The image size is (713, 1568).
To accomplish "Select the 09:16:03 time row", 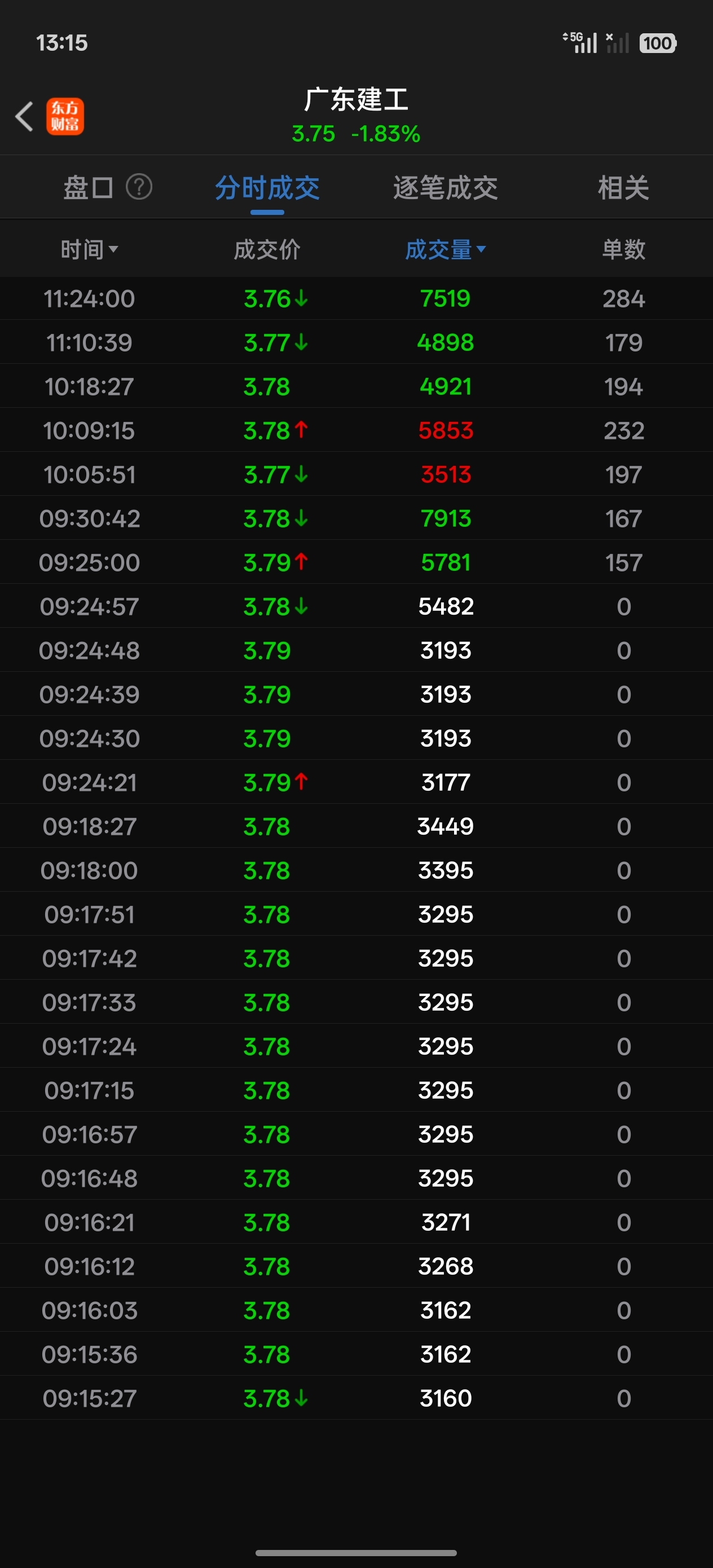I will (356, 1310).
